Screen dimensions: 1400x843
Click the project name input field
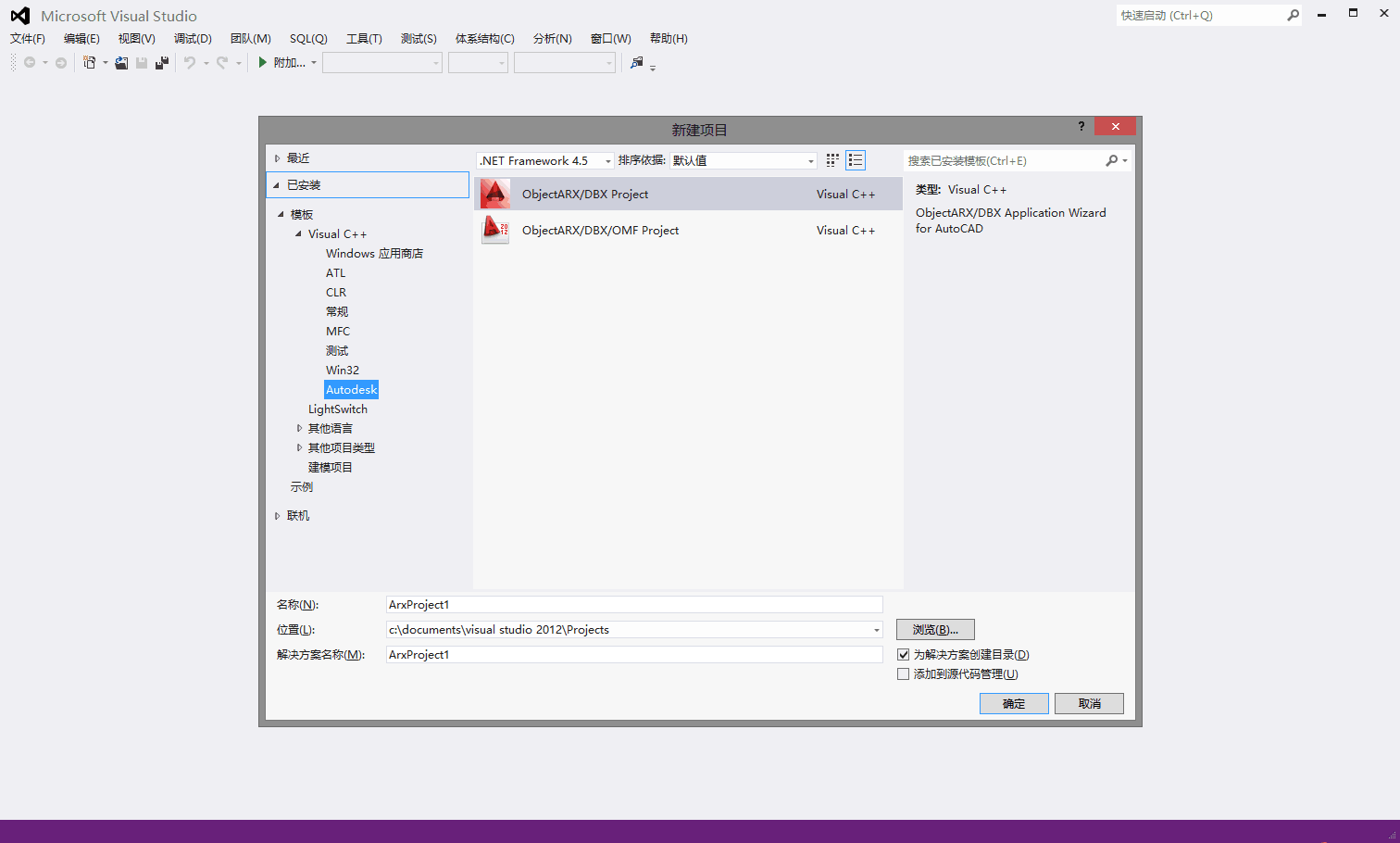634,604
